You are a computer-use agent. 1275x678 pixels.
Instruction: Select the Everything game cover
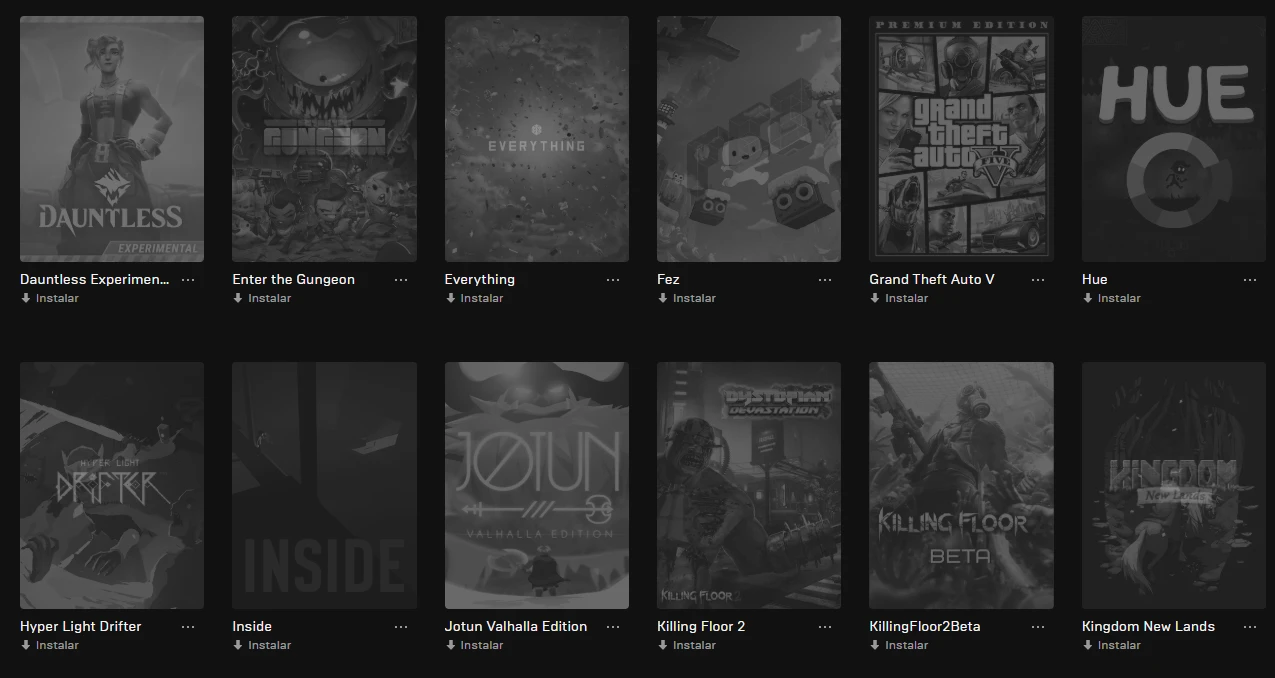(537, 139)
